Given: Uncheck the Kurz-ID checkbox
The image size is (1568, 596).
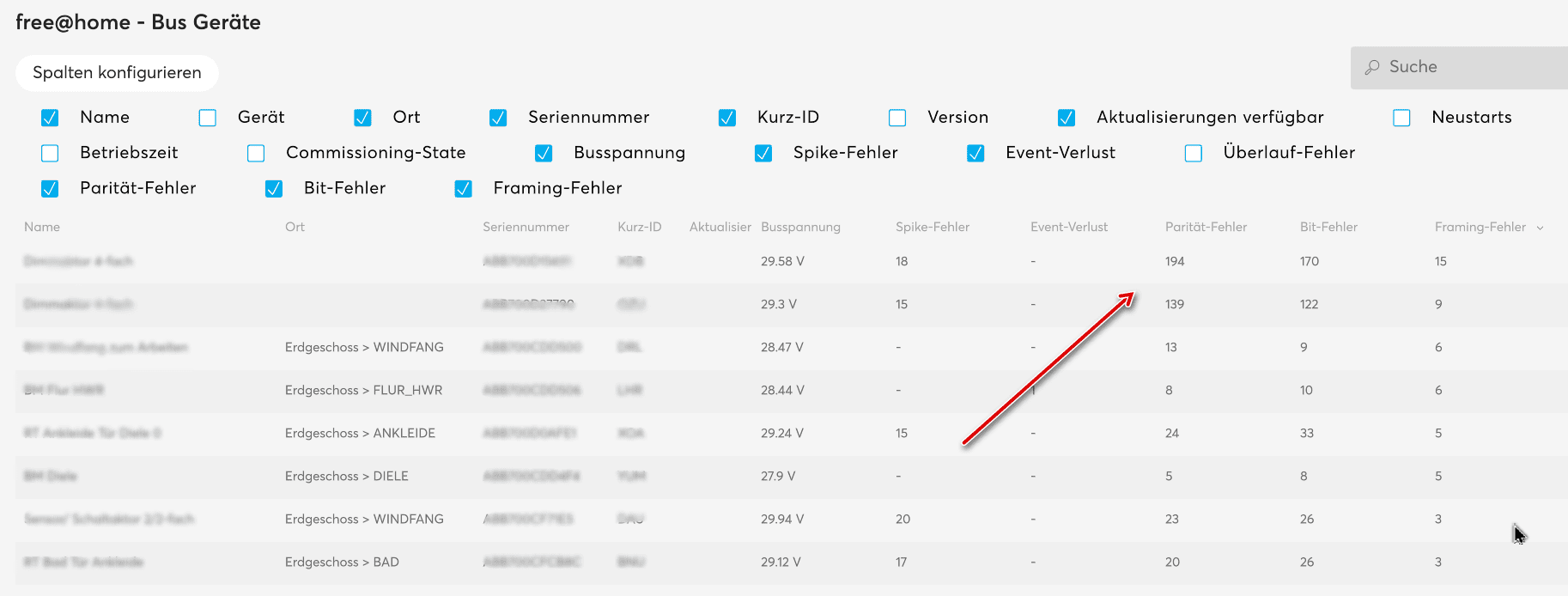Looking at the screenshot, I should [x=727, y=118].
